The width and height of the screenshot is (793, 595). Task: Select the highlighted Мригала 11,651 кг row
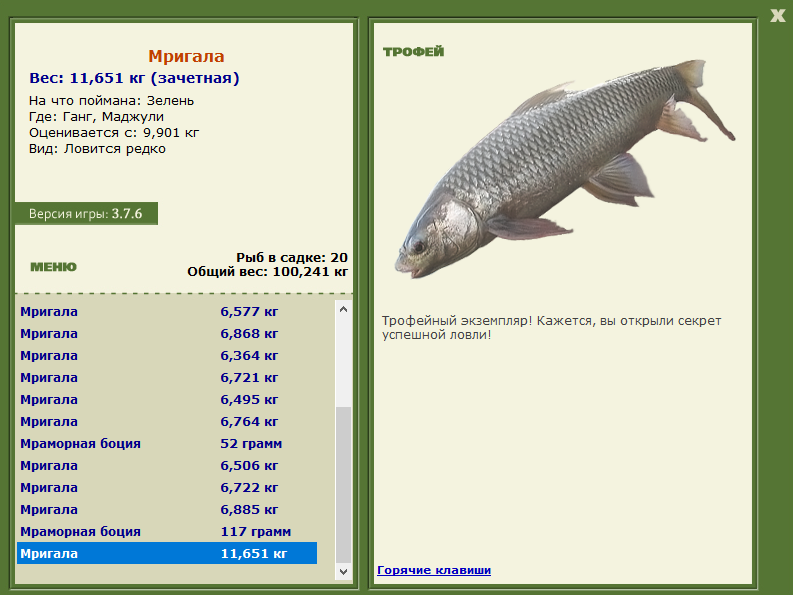(x=167, y=554)
